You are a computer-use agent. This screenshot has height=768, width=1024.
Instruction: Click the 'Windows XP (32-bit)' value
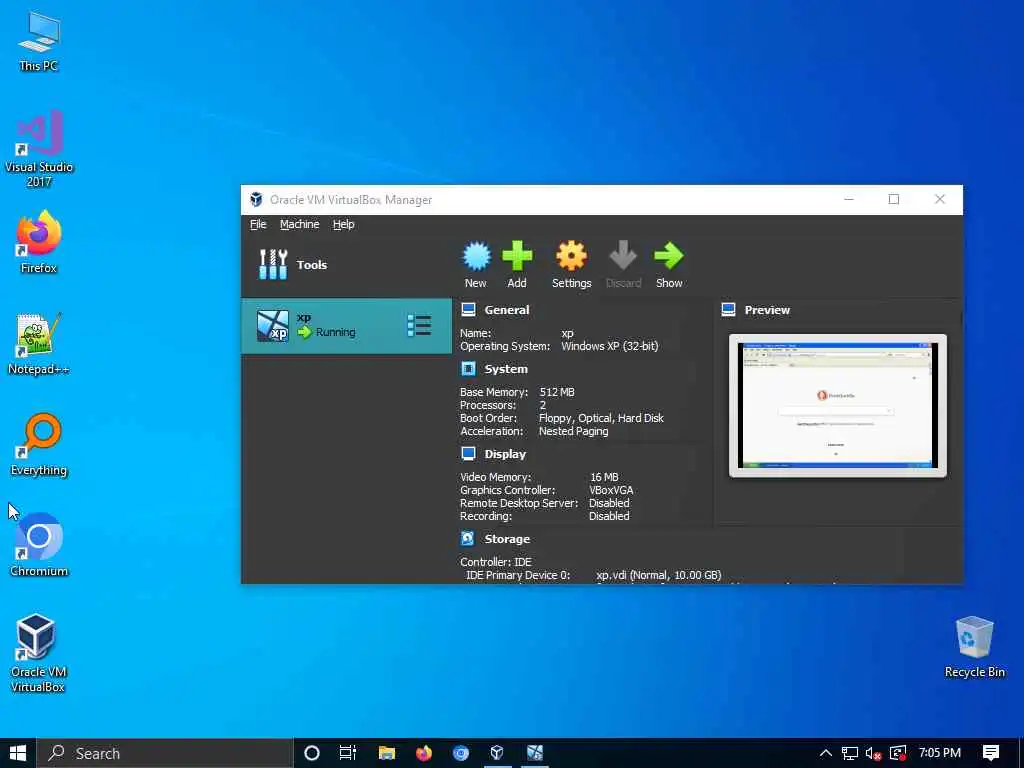pyautogui.click(x=610, y=346)
